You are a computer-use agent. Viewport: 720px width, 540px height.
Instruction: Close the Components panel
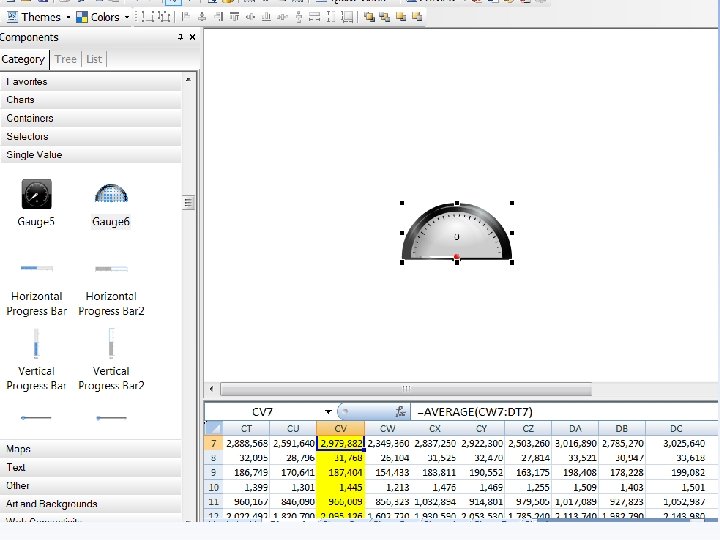192,37
